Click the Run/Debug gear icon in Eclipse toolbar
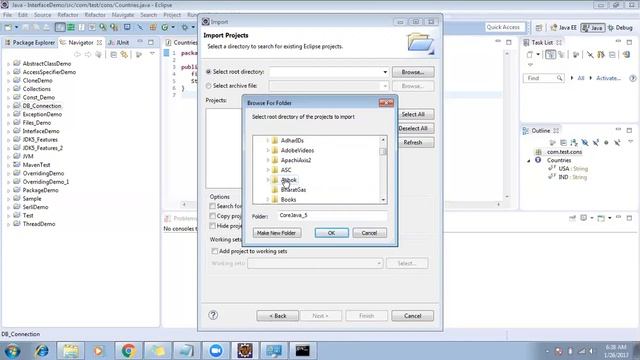The width and height of the screenshot is (640, 360). coord(185,27)
